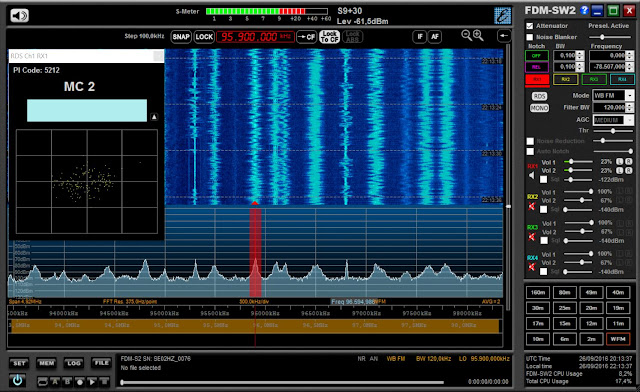Click the zoom out magnifier icon

[x=466, y=36]
